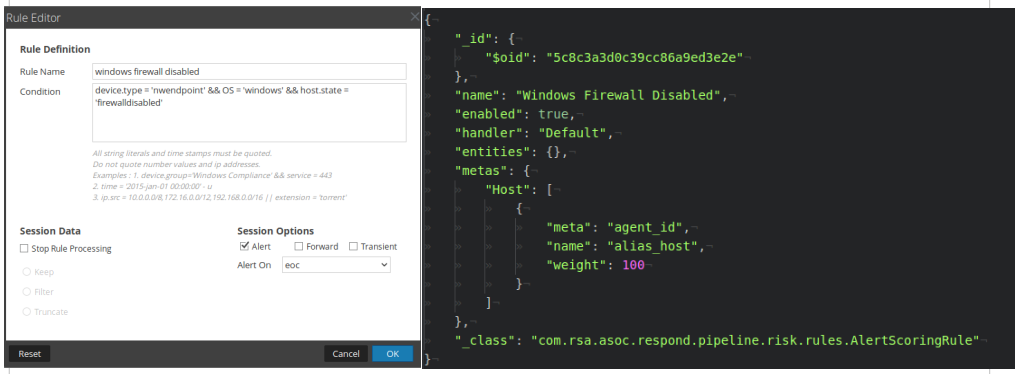Click the Session Options heading
The height and width of the screenshot is (374, 1020).
(x=275, y=231)
